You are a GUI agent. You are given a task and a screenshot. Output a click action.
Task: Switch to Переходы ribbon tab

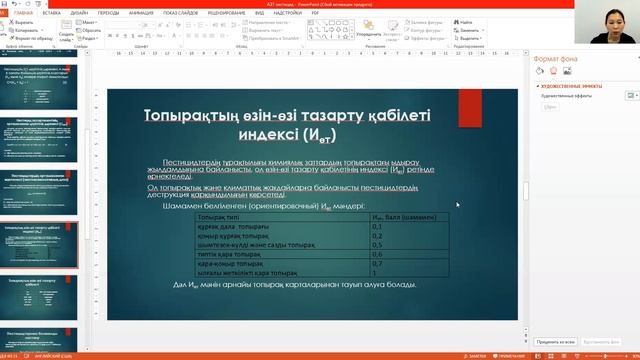pyautogui.click(x=109, y=13)
